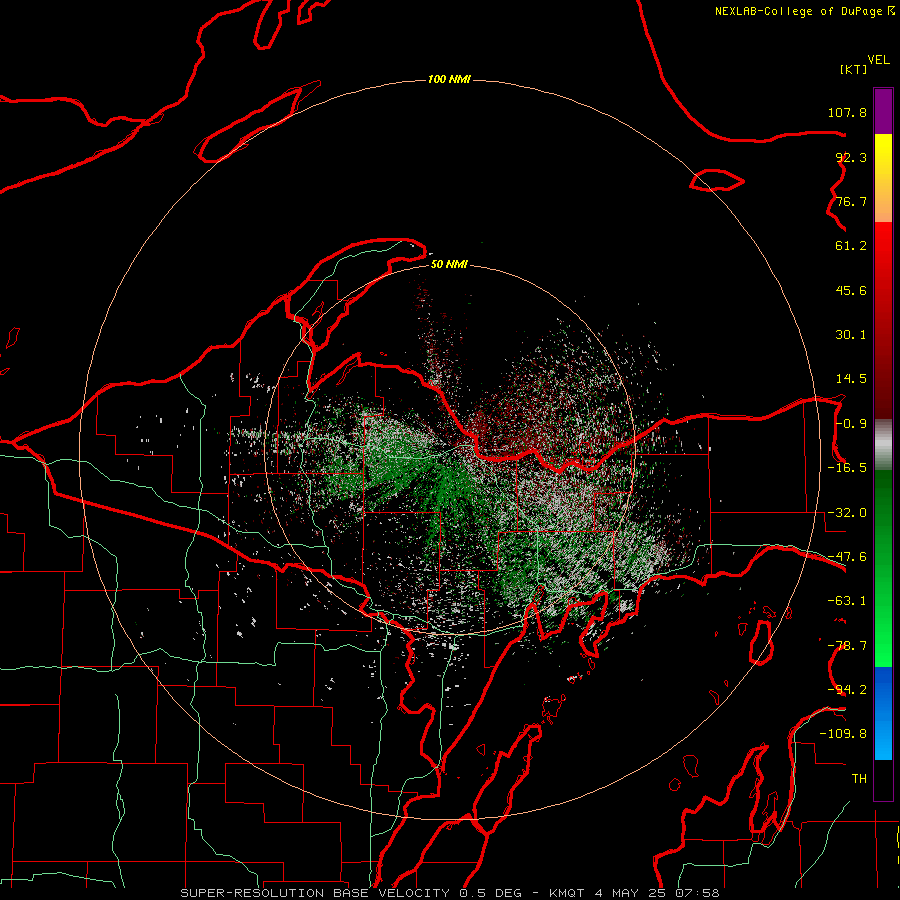Select the -32.0 velocity scale value

(847, 513)
